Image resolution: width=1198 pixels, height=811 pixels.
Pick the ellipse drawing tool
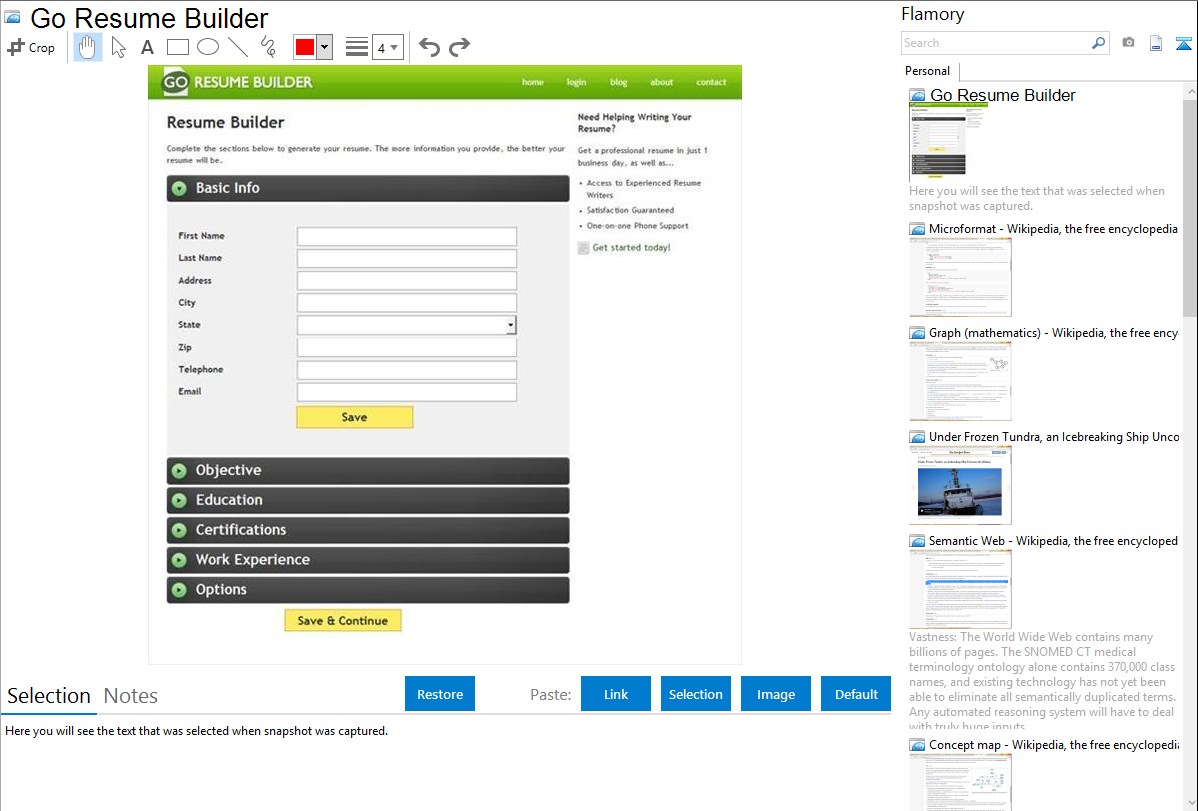pyautogui.click(x=208, y=47)
